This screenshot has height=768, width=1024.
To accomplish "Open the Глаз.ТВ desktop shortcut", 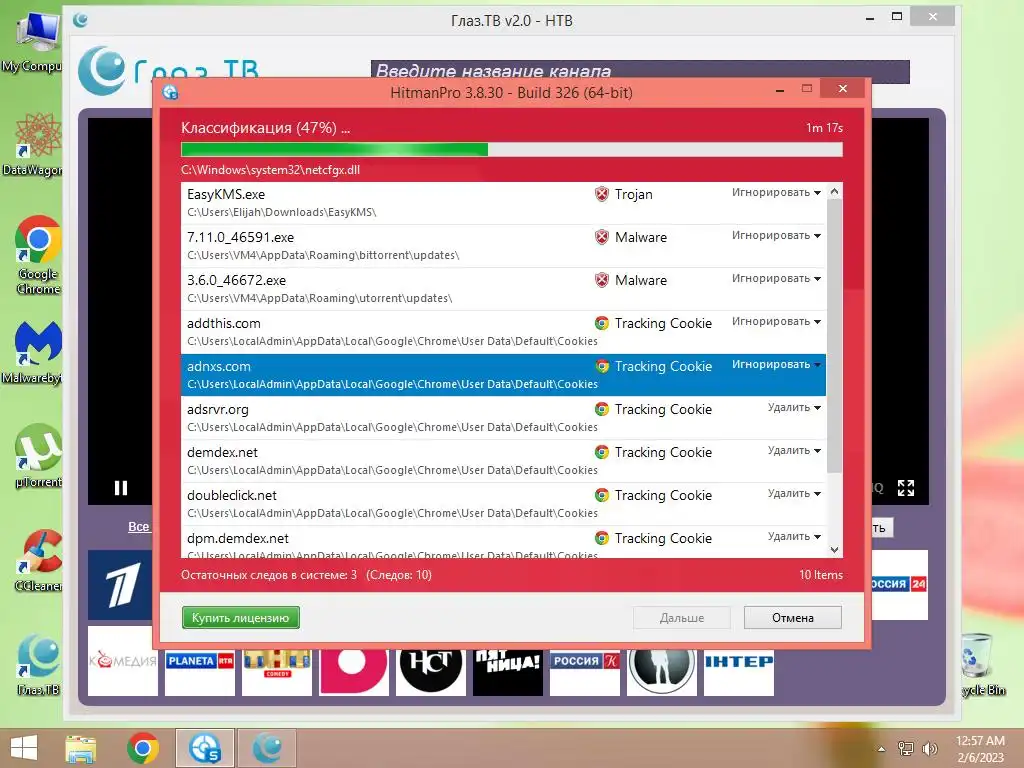I will coord(38,665).
